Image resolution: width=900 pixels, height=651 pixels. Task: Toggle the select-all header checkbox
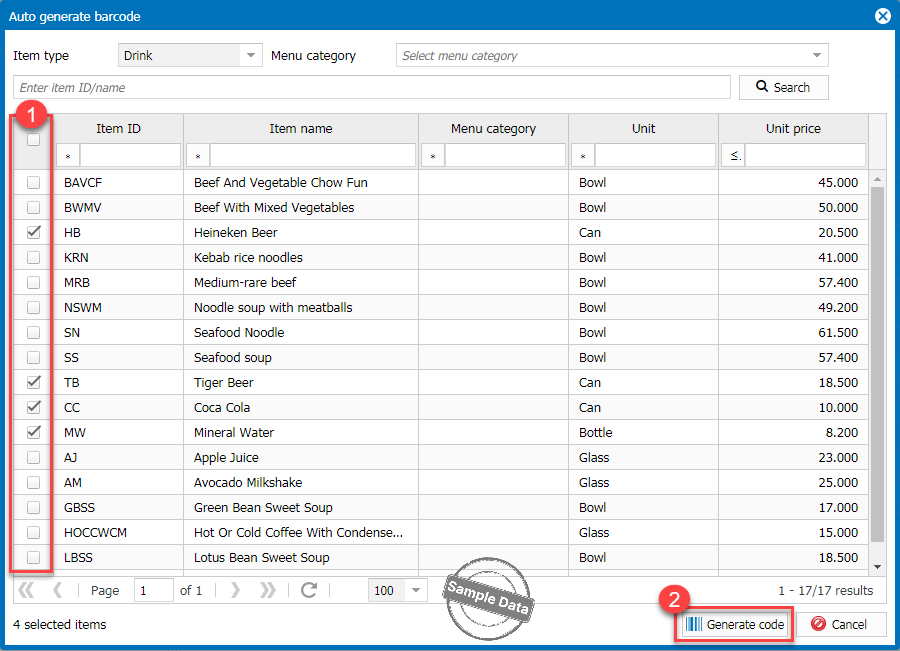pyautogui.click(x=34, y=140)
